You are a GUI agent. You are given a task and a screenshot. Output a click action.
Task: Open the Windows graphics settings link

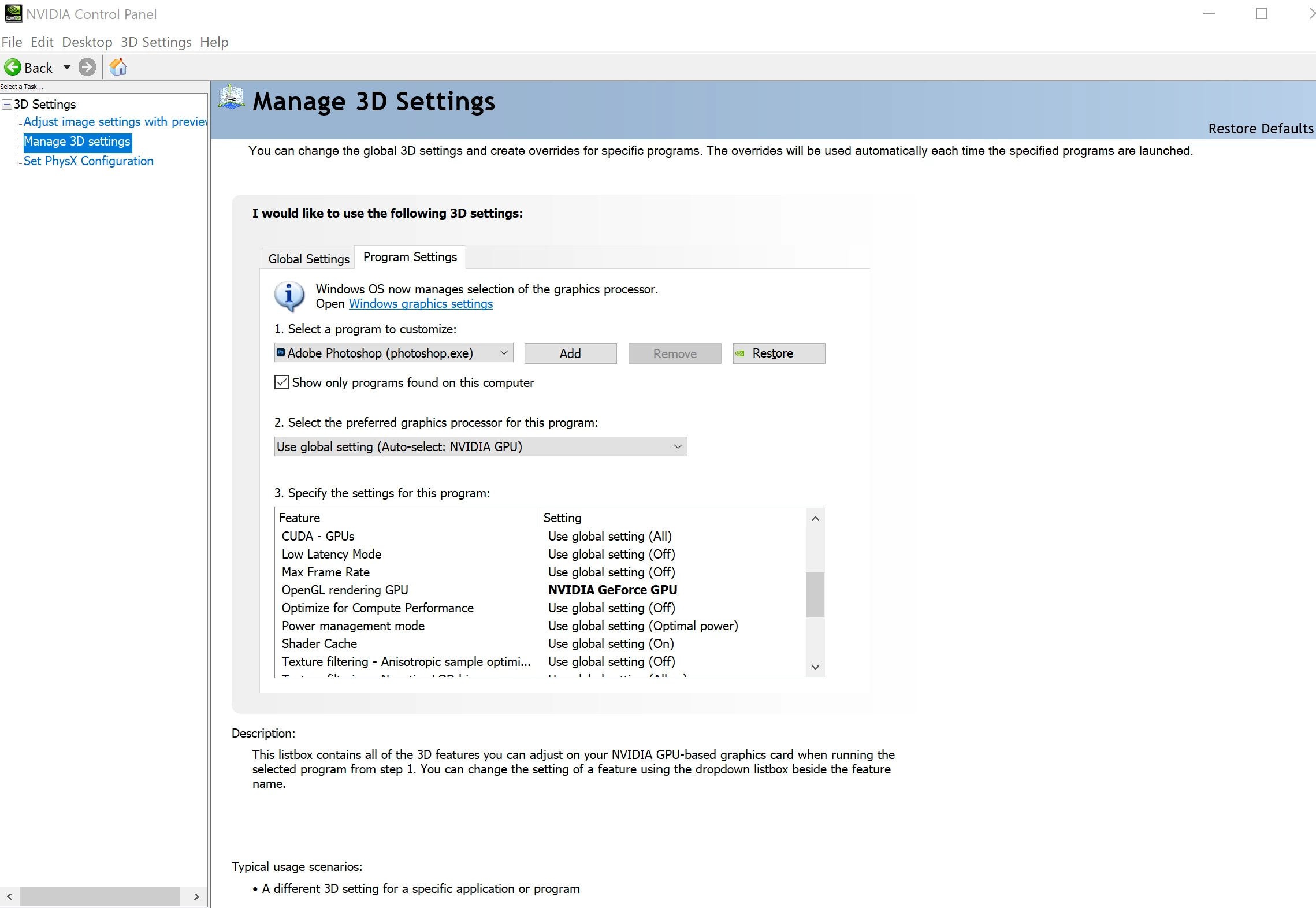click(421, 304)
